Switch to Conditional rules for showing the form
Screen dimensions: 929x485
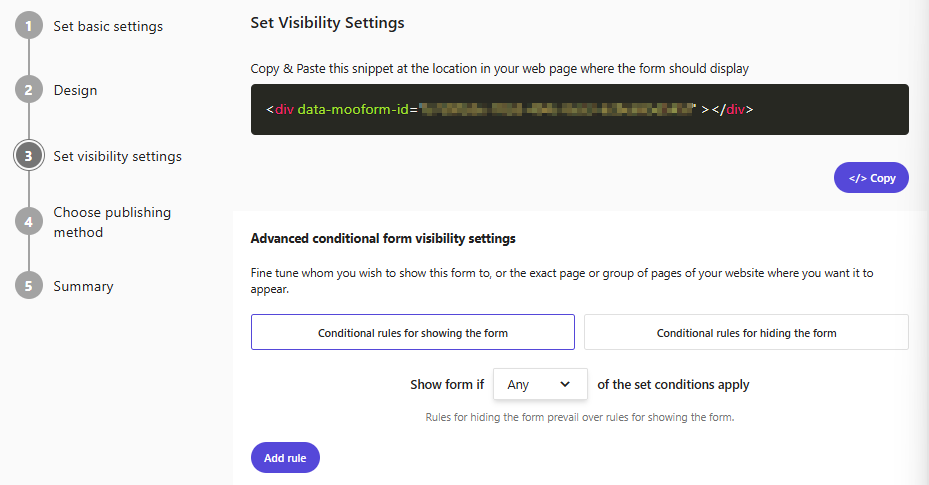tap(412, 332)
